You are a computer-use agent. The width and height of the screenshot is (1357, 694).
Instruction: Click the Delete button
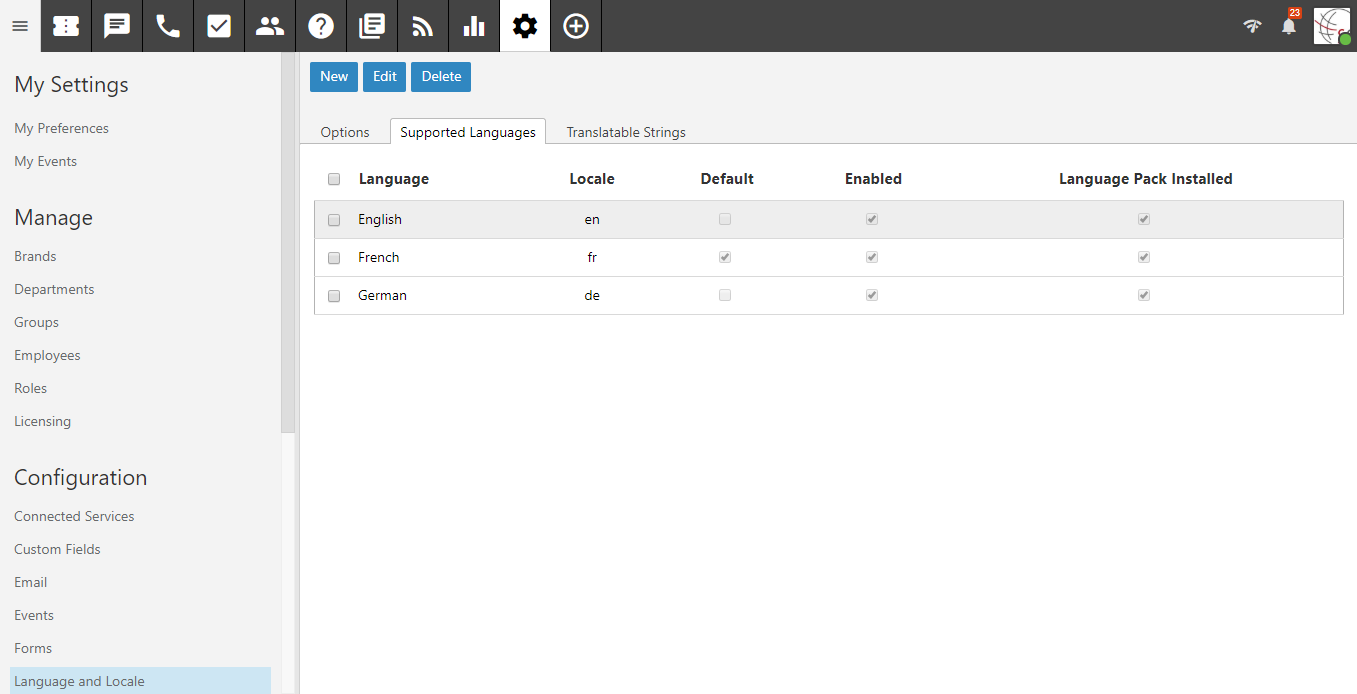pos(441,77)
